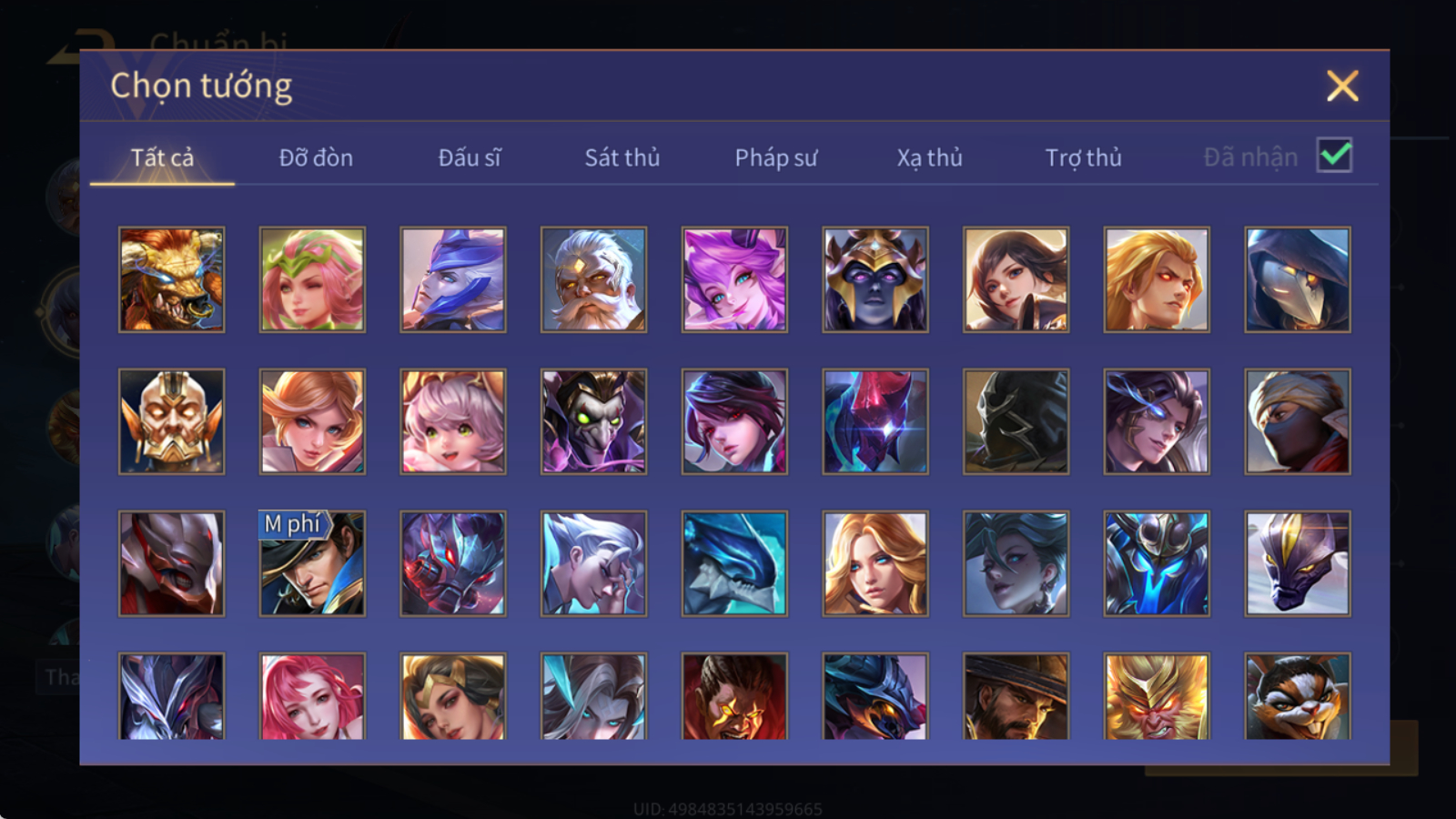Switch to the "Đỡ đòn" tab
This screenshot has height=819, width=1456.
coord(316,157)
